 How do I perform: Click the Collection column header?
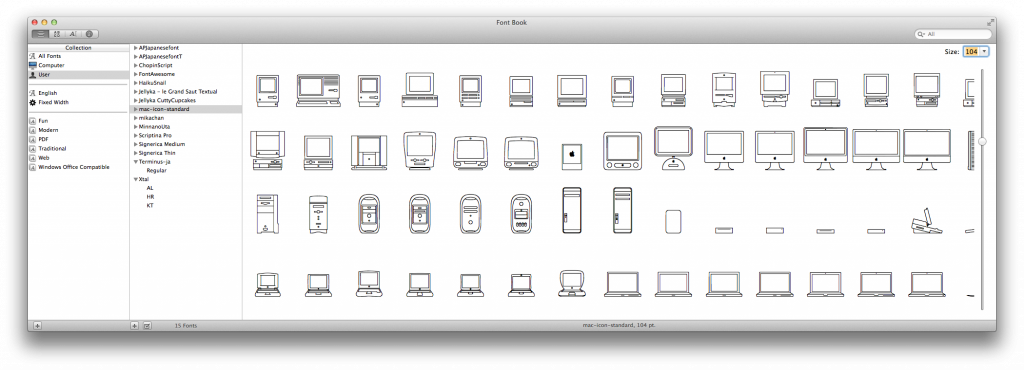pos(78,48)
